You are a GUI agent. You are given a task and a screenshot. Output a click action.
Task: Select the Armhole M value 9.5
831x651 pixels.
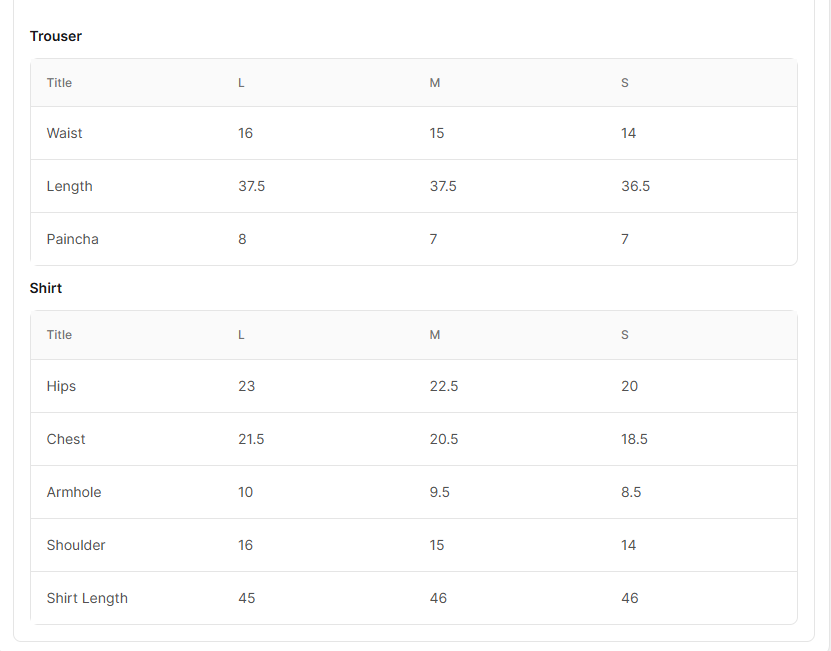click(439, 492)
